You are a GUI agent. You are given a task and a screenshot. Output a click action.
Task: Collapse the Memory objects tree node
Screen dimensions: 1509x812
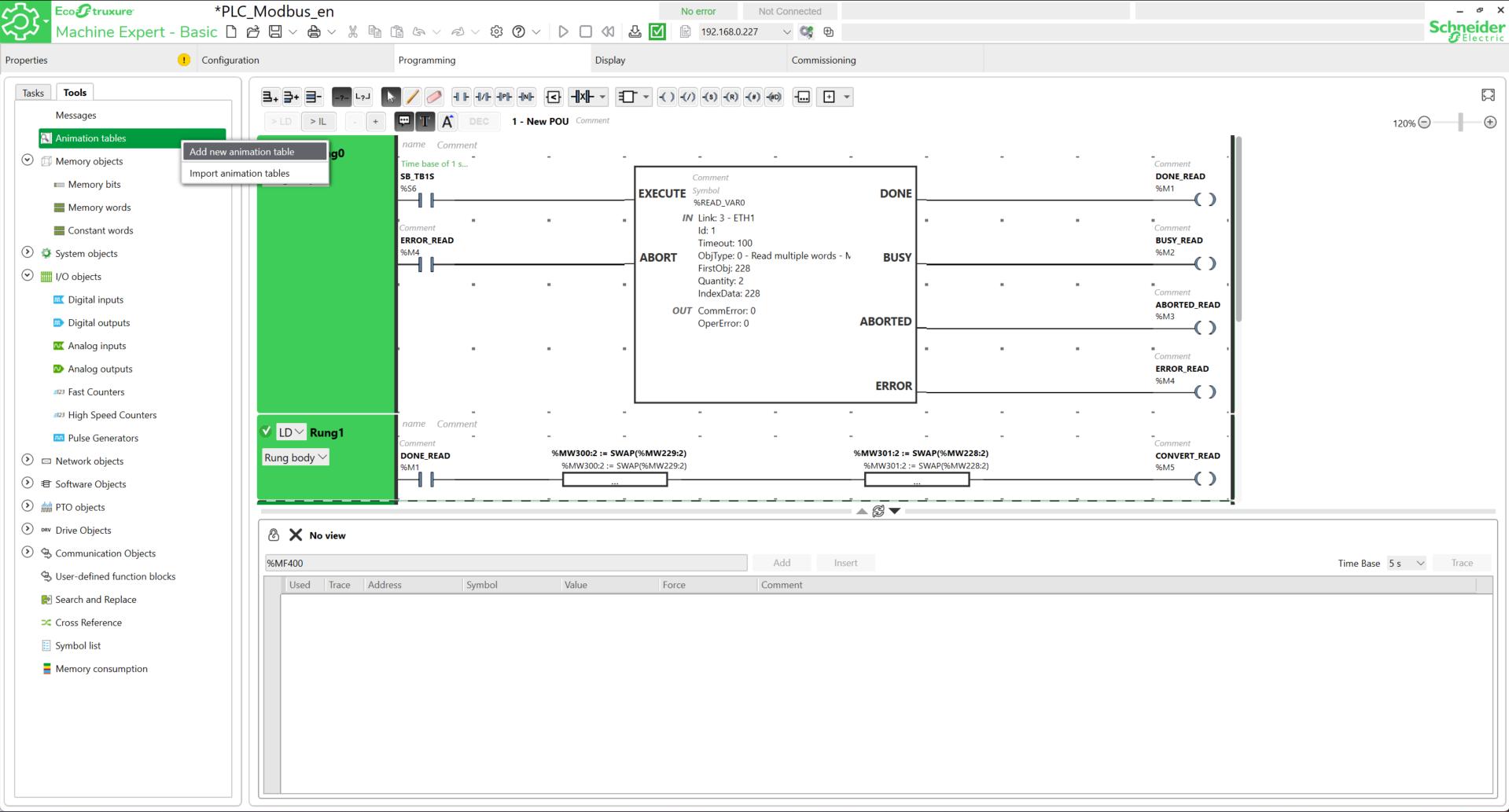(28, 160)
